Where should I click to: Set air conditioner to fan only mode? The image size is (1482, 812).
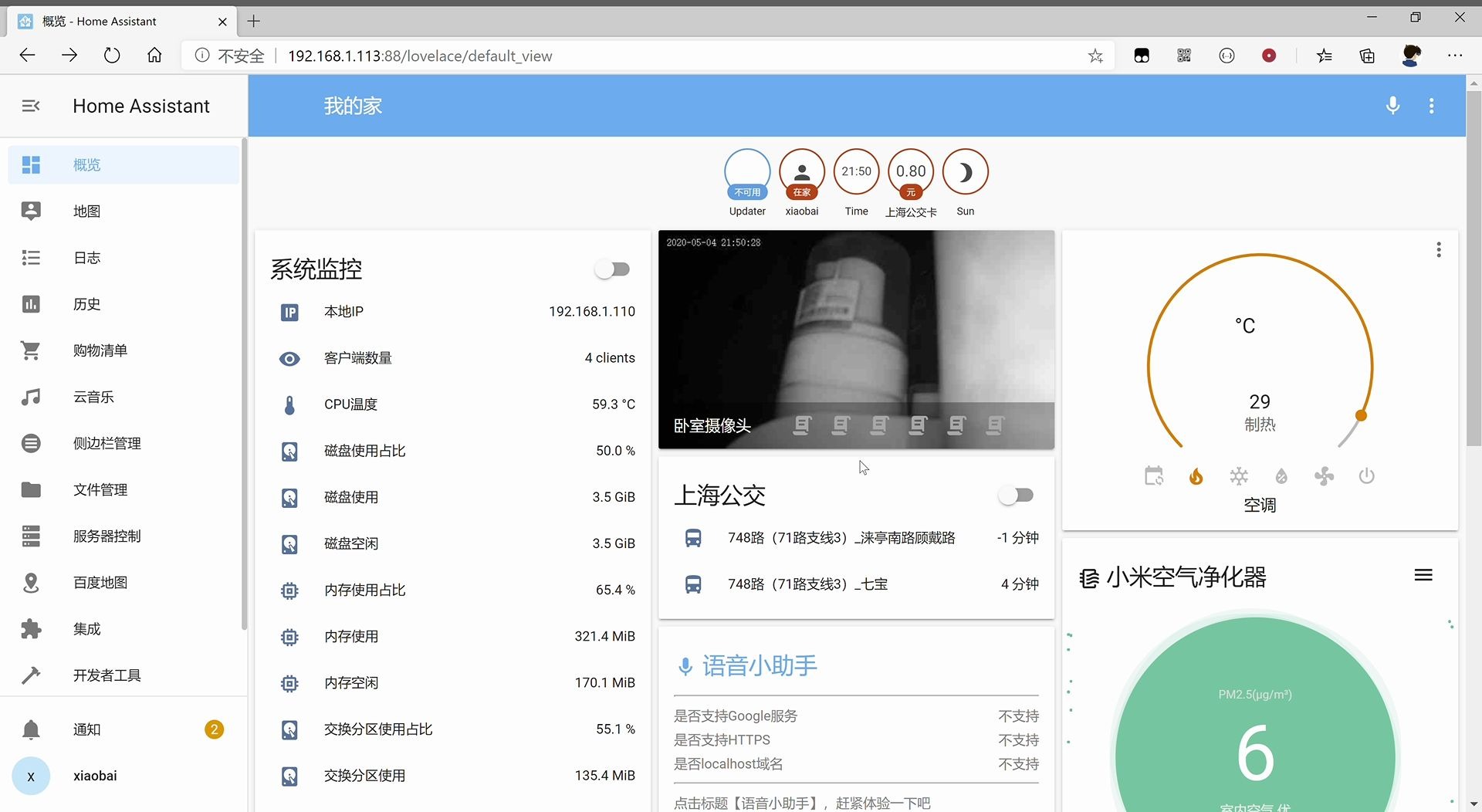click(x=1324, y=476)
